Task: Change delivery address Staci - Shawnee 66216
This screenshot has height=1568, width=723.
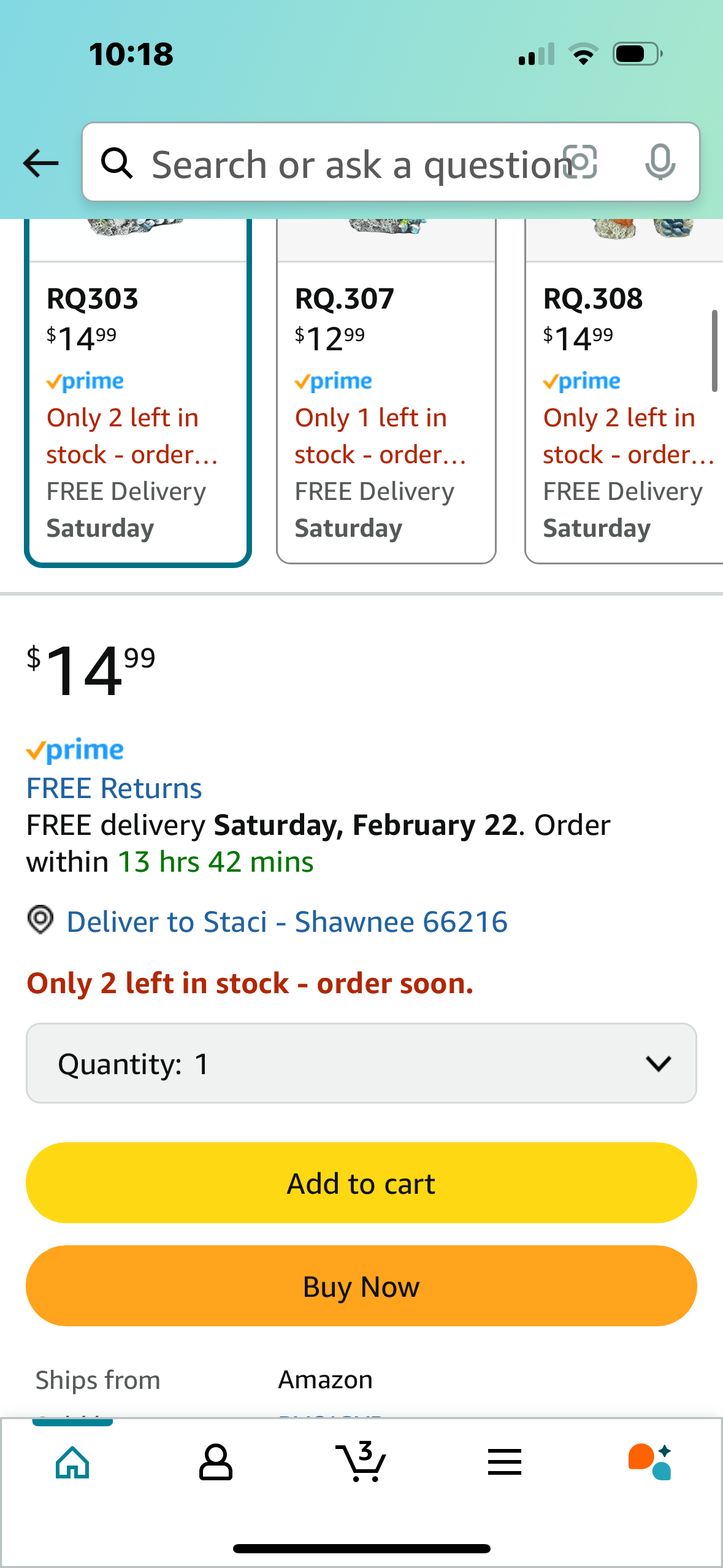Action: (x=287, y=922)
